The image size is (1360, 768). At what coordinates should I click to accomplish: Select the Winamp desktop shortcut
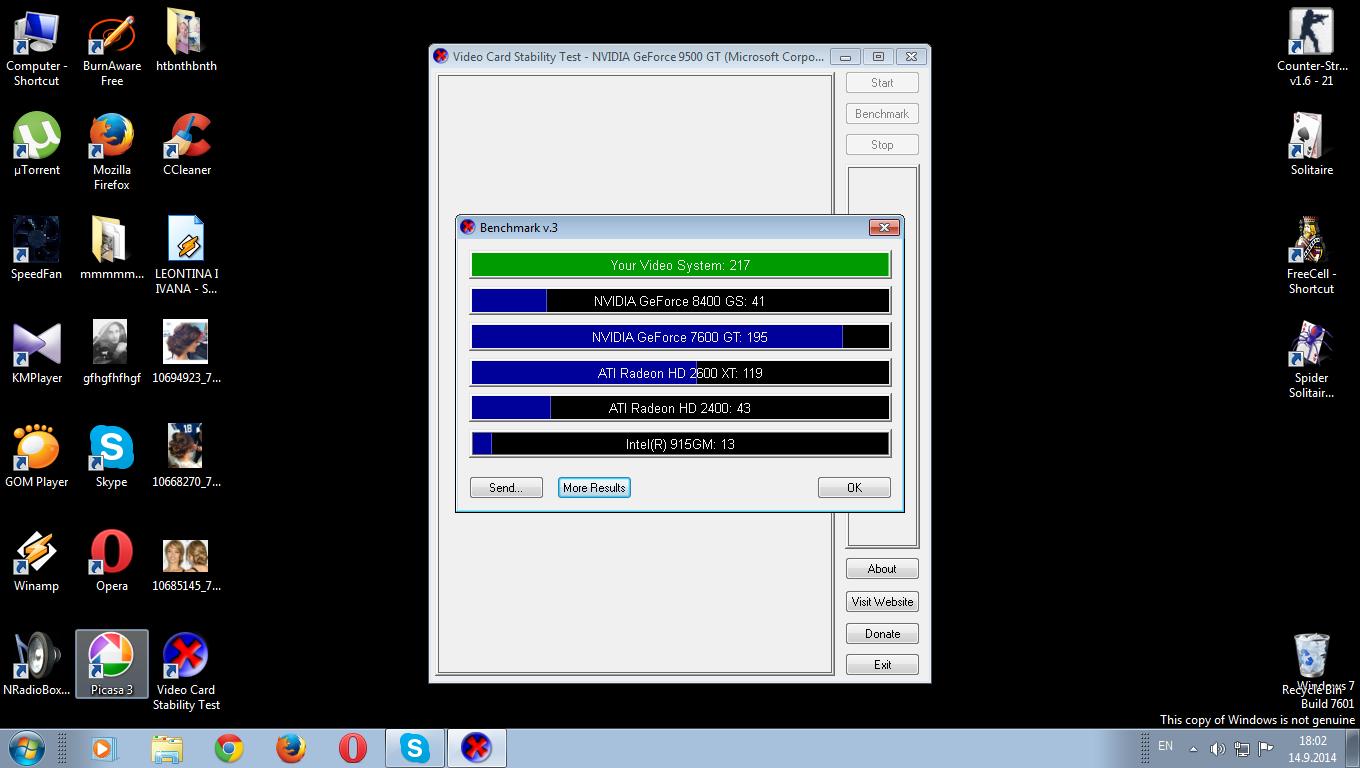pyautogui.click(x=37, y=560)
